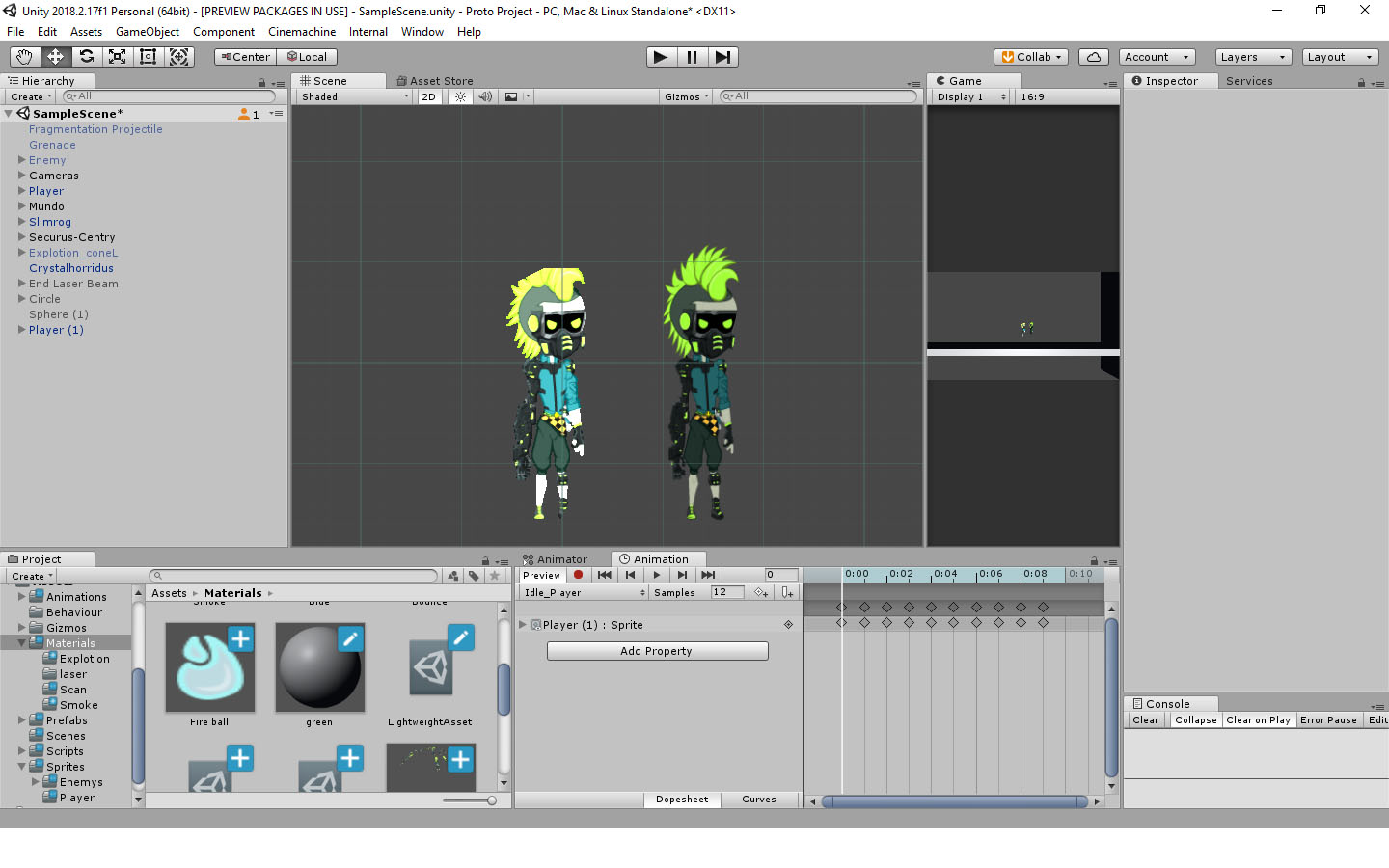Click the animation horizontal scroll bar
The height and width of the screenshot is (868, 1389).
[955, 801]
